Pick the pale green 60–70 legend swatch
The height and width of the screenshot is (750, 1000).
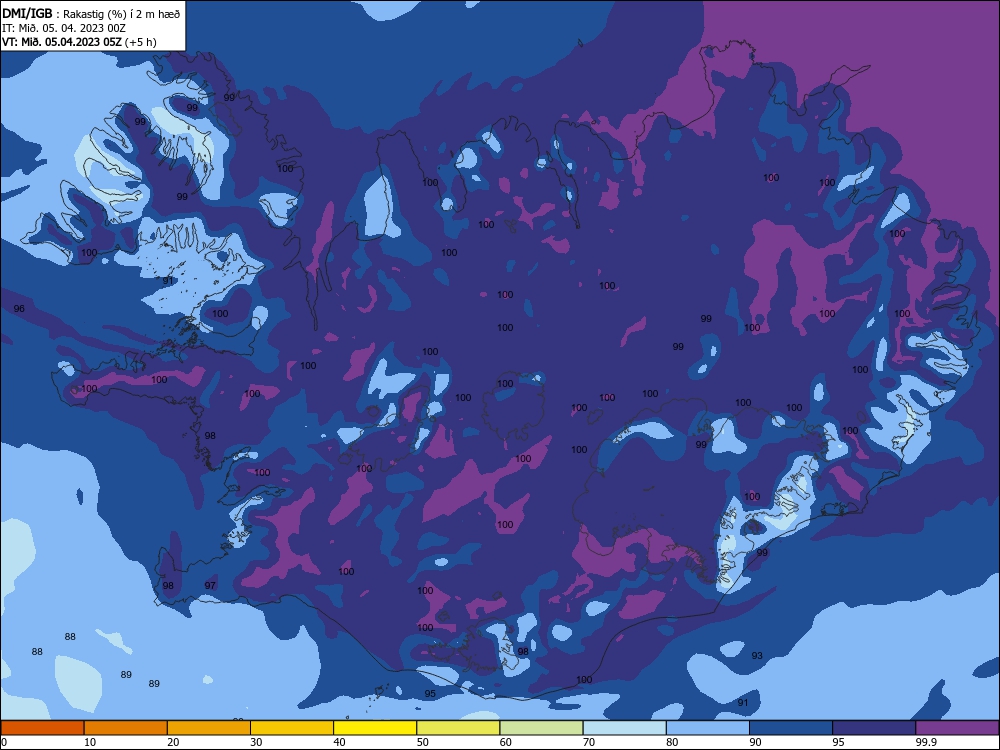click(541, 728)
